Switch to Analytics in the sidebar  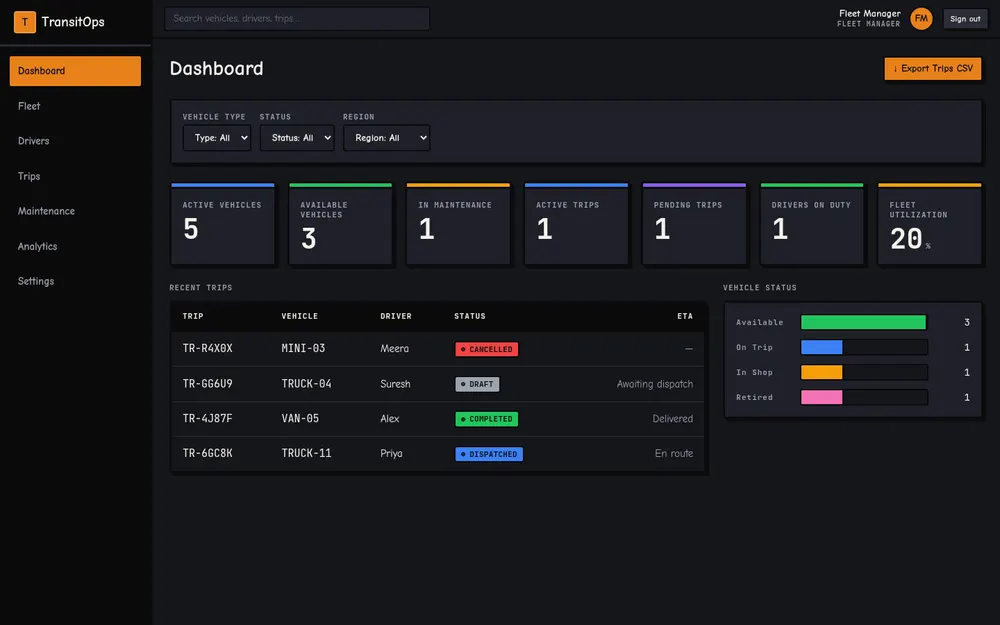[x=75, y=246]
